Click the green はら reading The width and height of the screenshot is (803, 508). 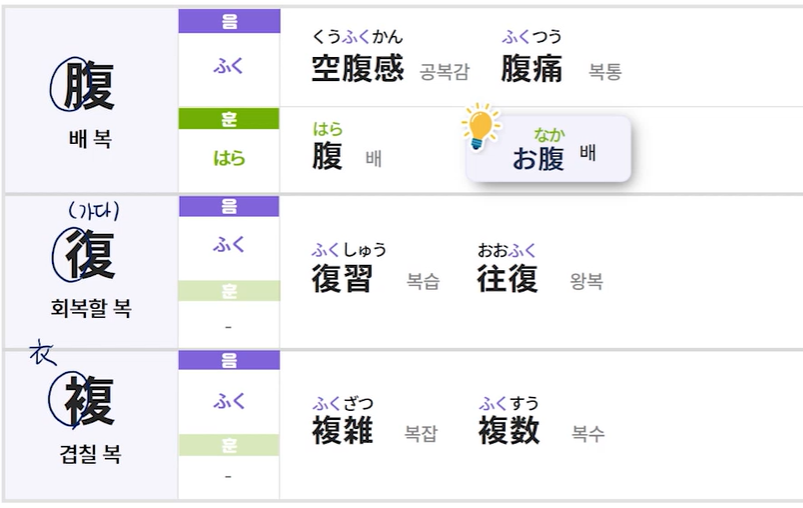pyautogui.click(x=229, y=158)
